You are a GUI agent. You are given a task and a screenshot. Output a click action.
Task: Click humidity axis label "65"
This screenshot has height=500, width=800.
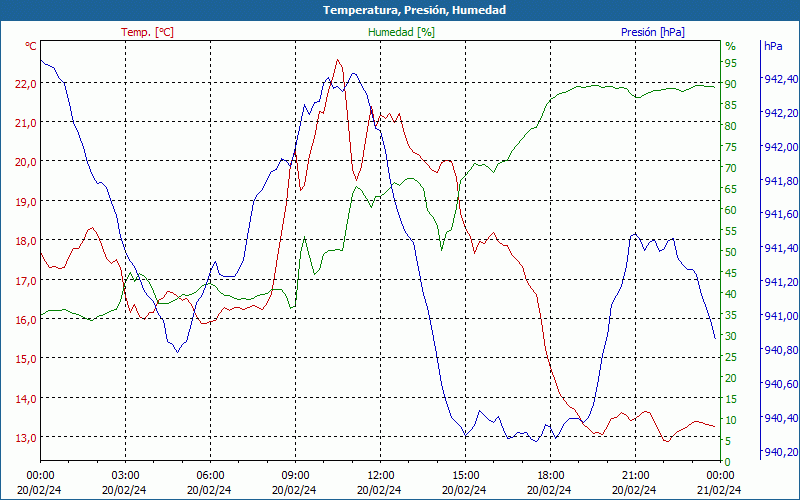[x=731, y=189]
